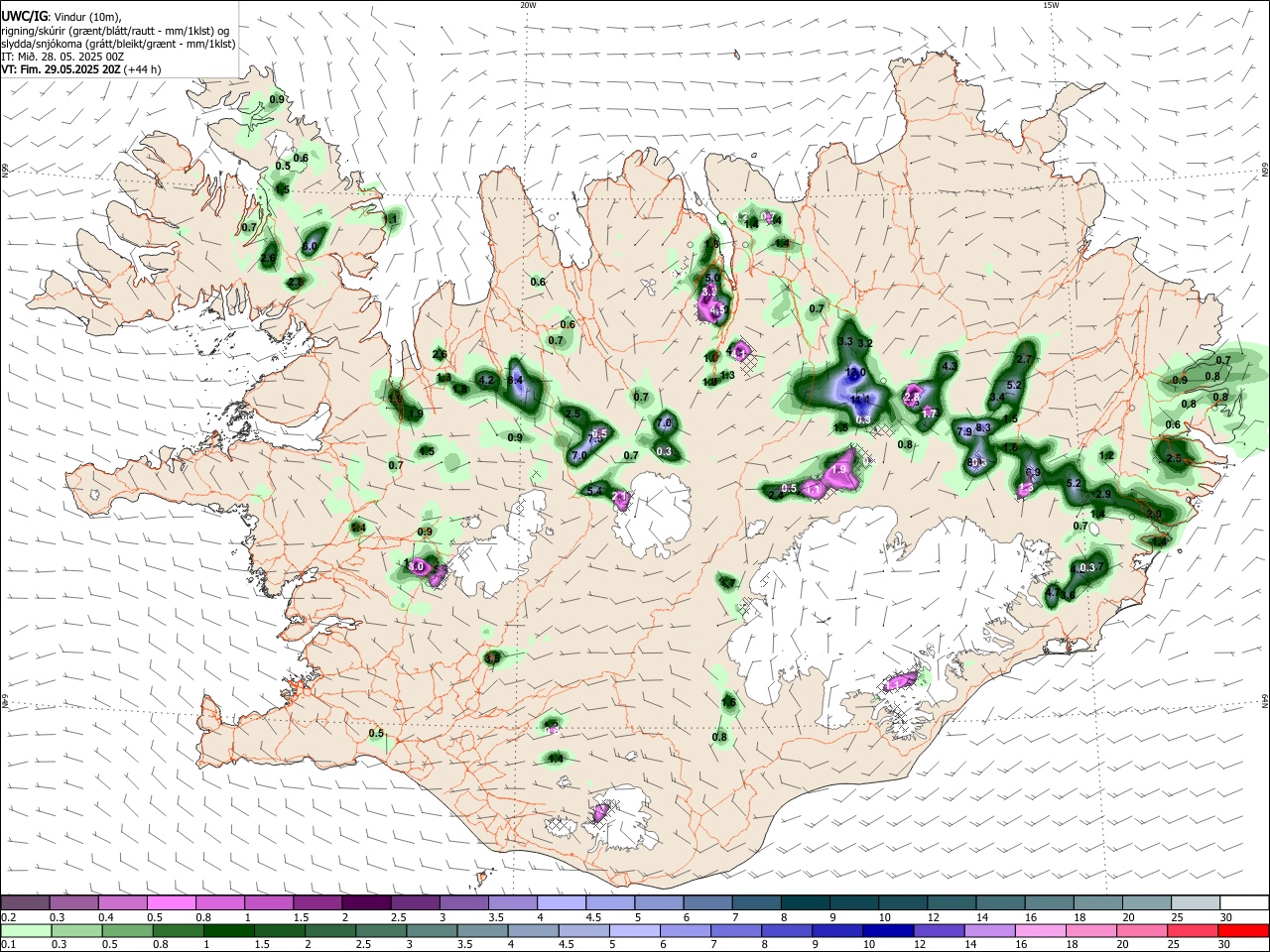This screenshot has width=1270, height=952.
Task: Click the '3.2' precipitation value on the map
Action: coord(864,343)
